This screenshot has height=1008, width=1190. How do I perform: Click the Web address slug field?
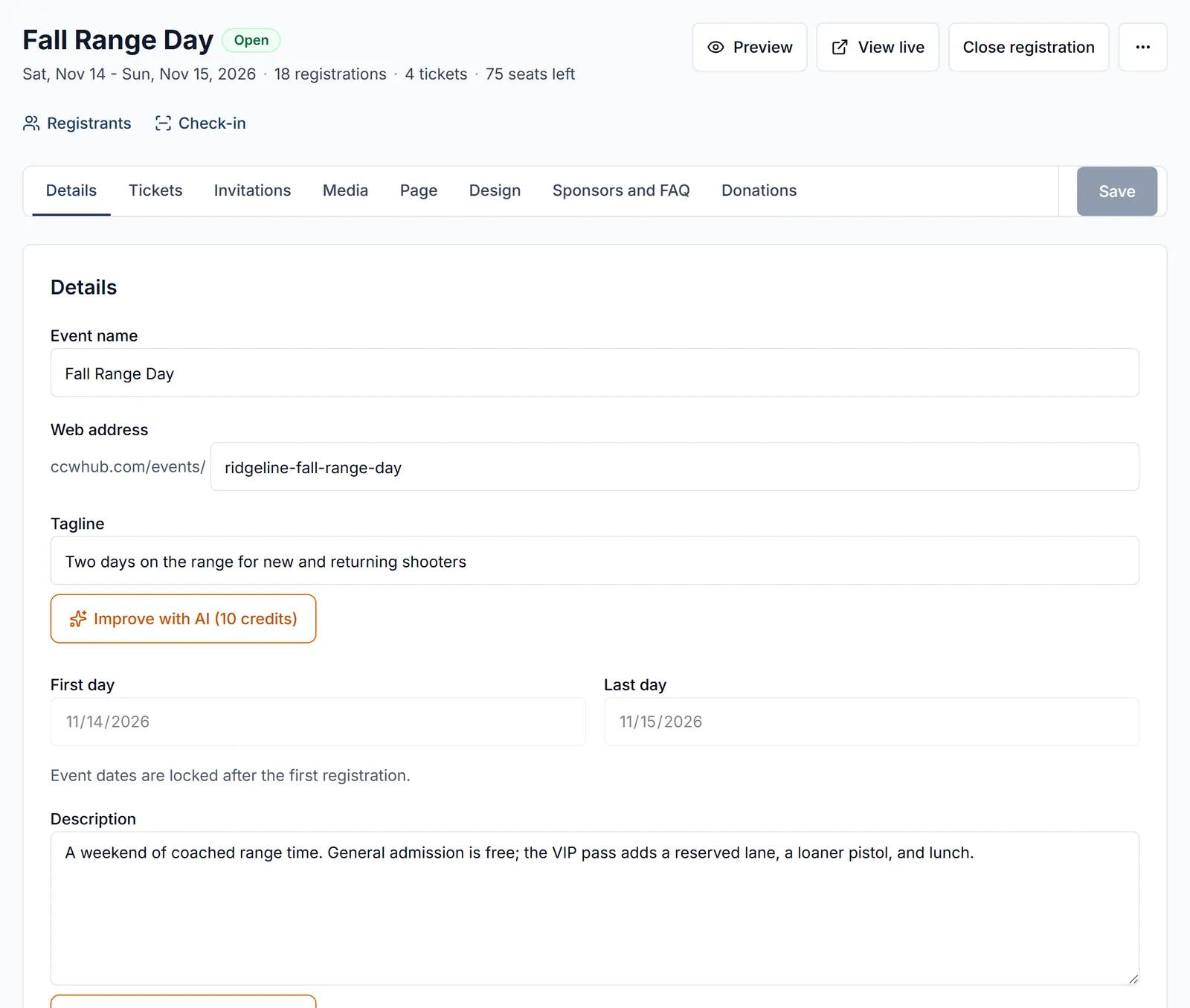[675, 466]
